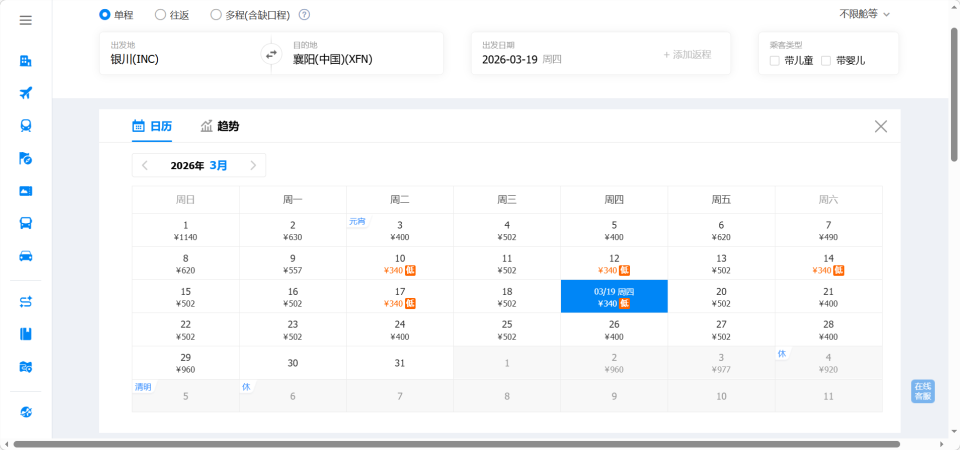Open the route-planning arrows icon in the sidebar
This screenshot has width=960, height=450.
(26, 302)
